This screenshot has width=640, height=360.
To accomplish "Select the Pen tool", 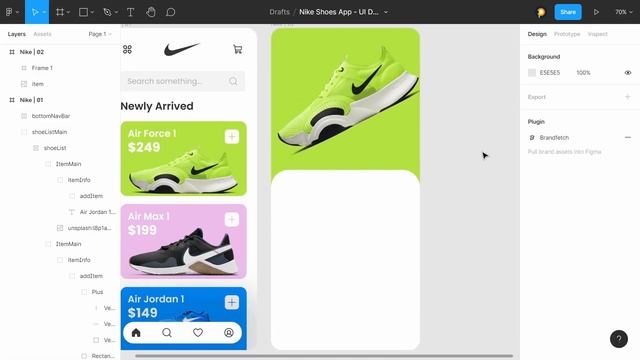I will click(107, 12).
